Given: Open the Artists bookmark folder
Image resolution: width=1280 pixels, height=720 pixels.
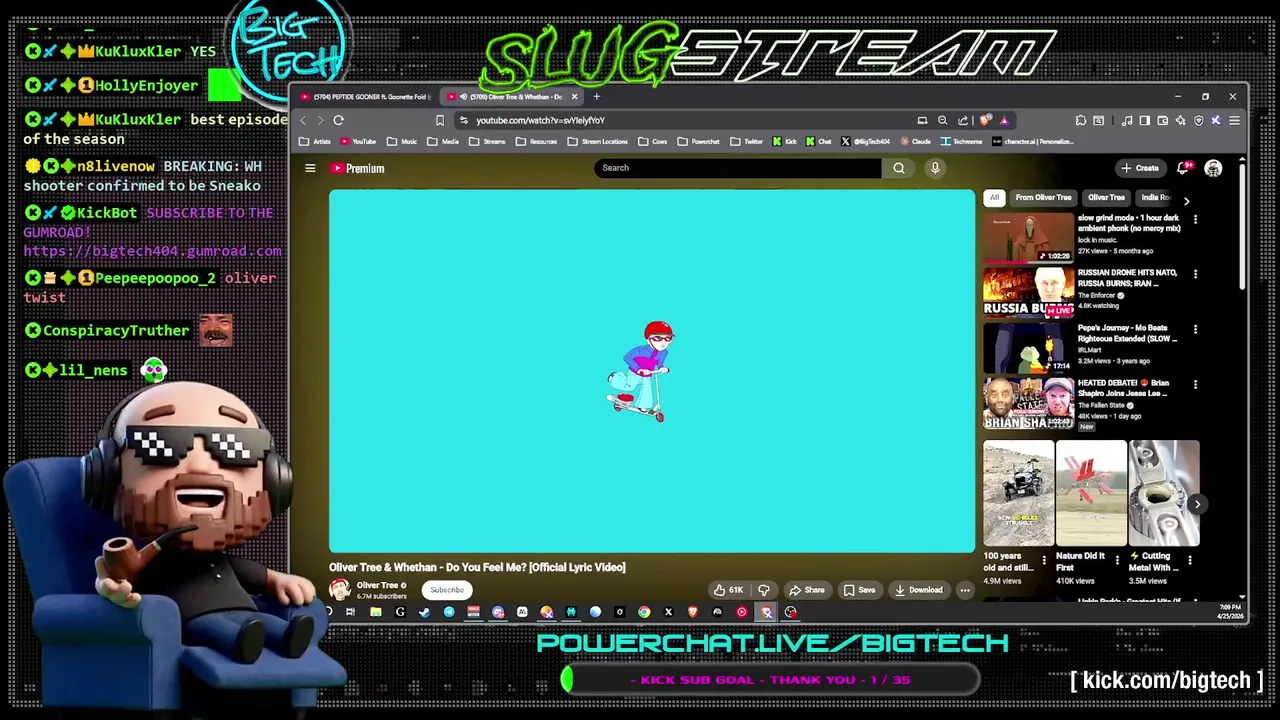Looking at the screenshot, I should pos(315,142).
